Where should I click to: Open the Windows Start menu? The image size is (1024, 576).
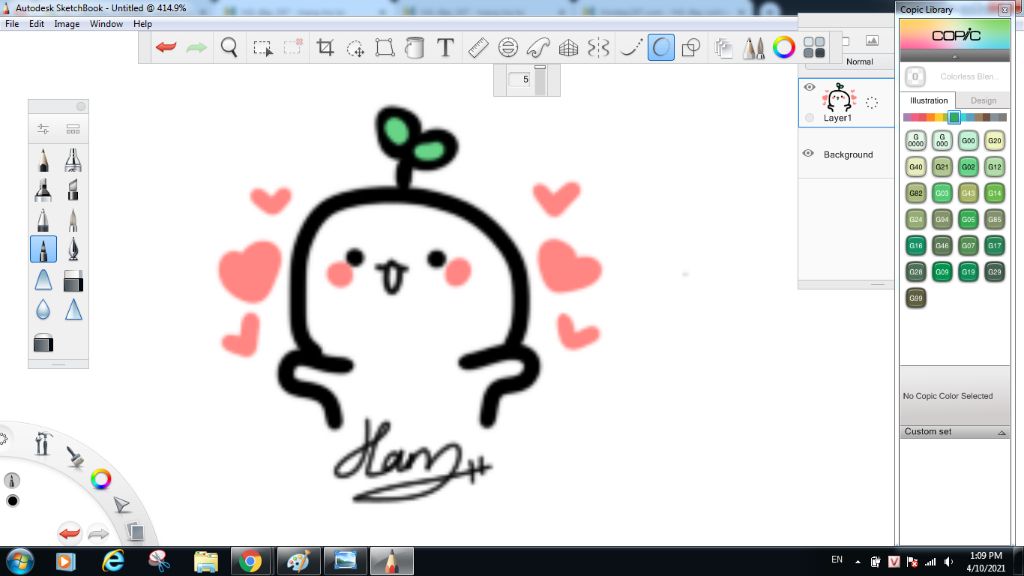pos(20,562)
